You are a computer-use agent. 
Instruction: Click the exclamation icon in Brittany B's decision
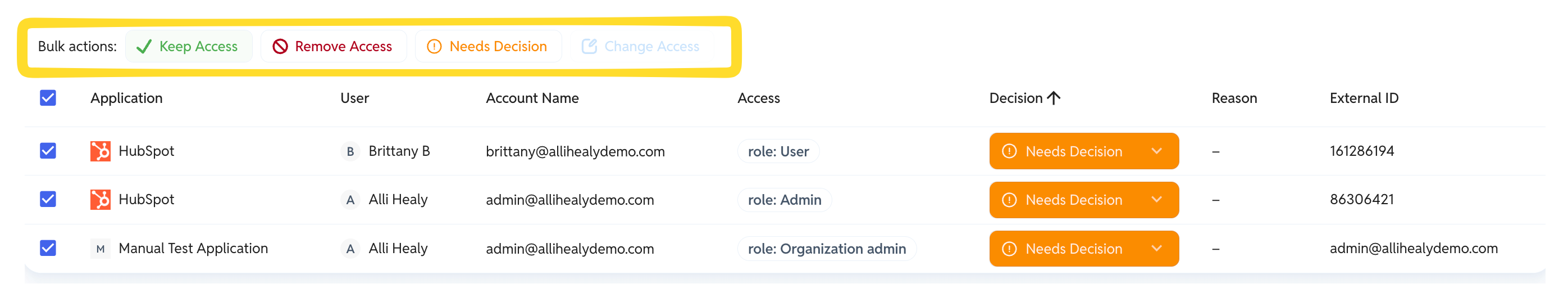[x=1009, y=151]
